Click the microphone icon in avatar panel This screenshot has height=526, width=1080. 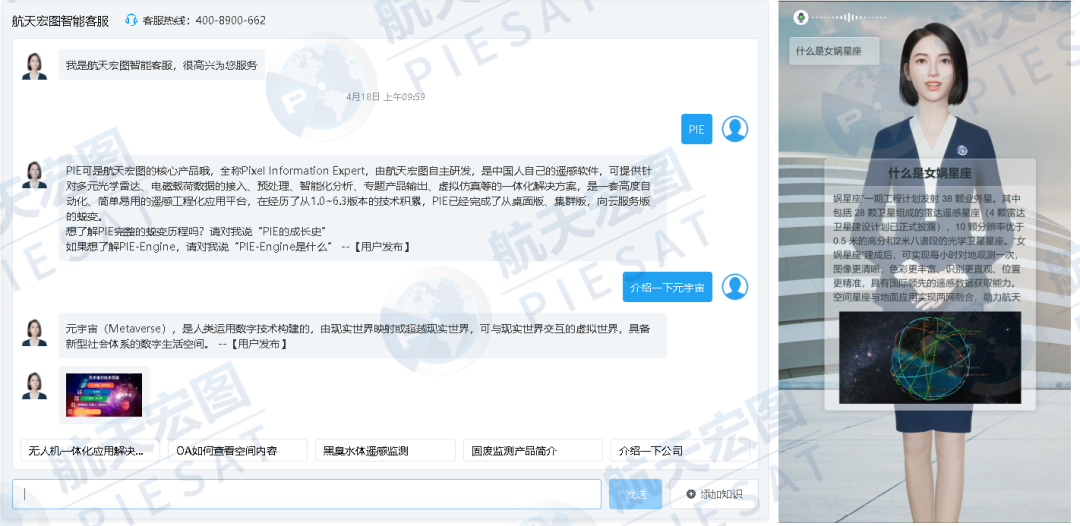tap(800, 17)
